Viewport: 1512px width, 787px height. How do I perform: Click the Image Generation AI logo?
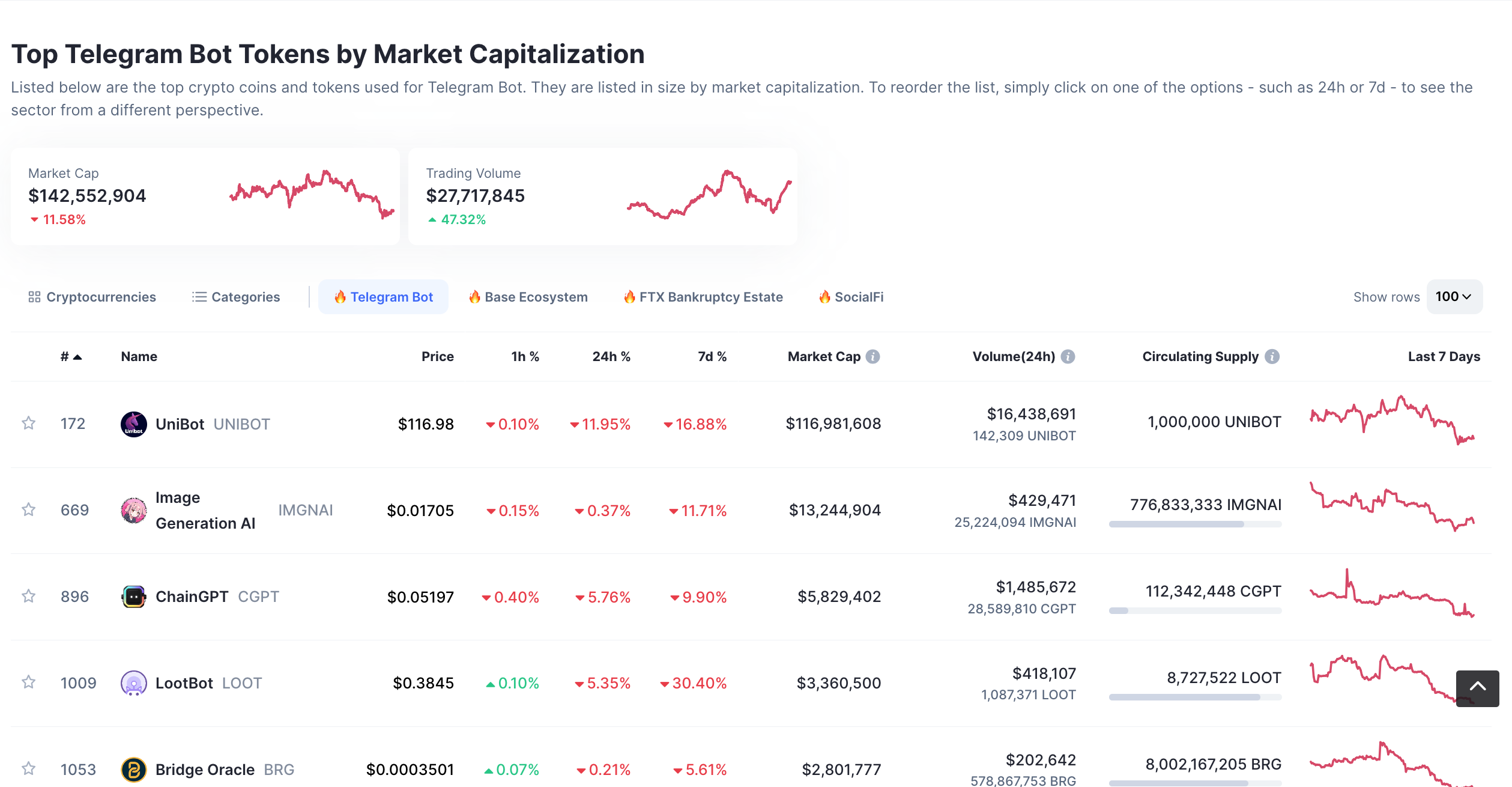[x=134, y=511]
